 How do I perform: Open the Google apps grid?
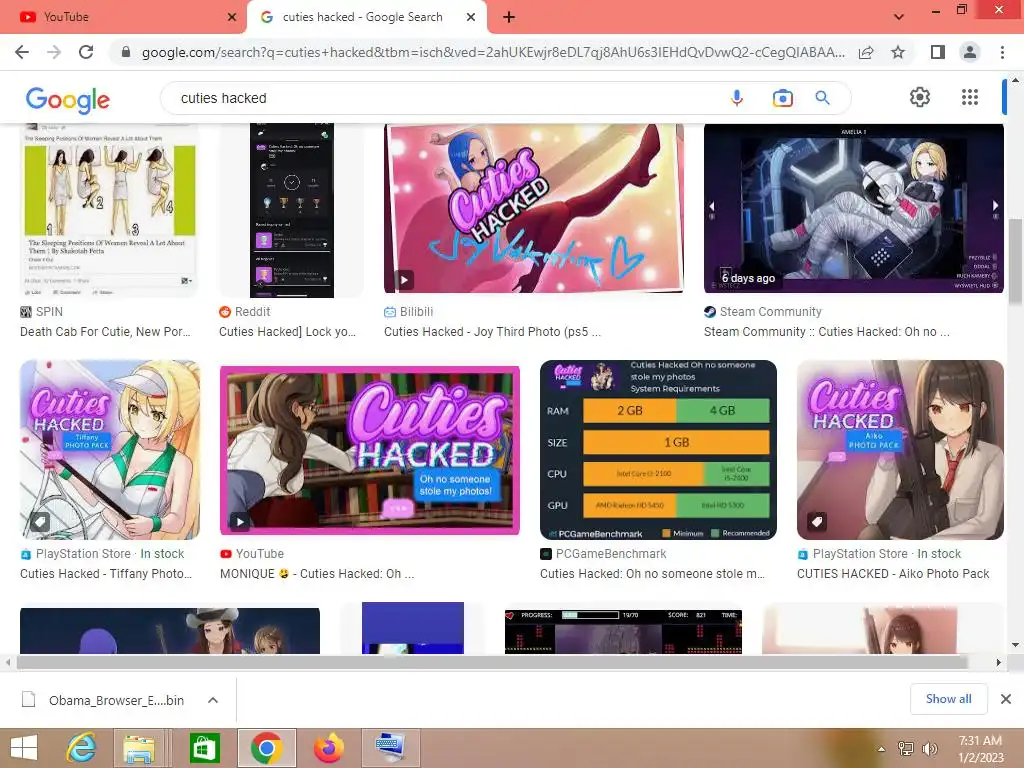970,97
